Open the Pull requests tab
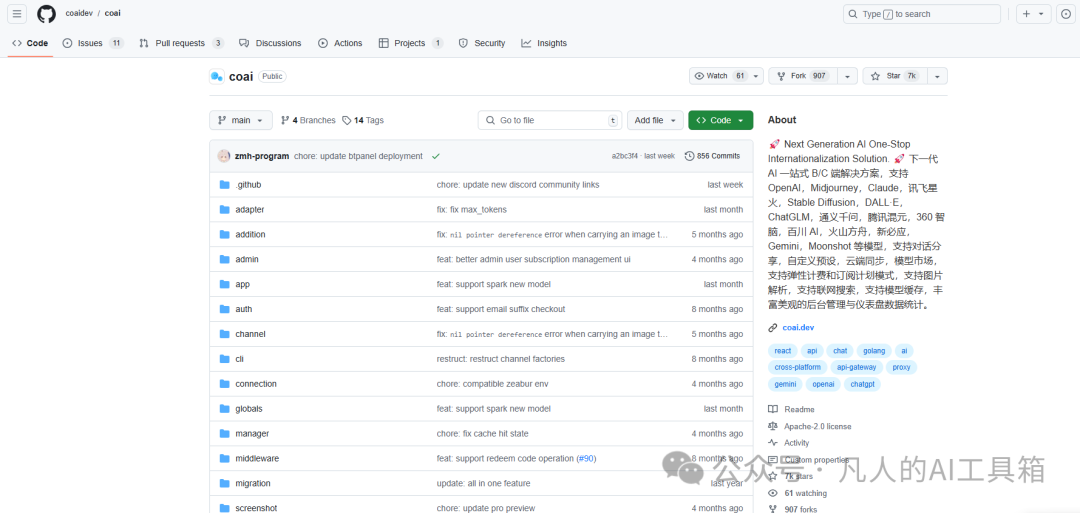The image size is (1080, 513). [x=181, y=43]
